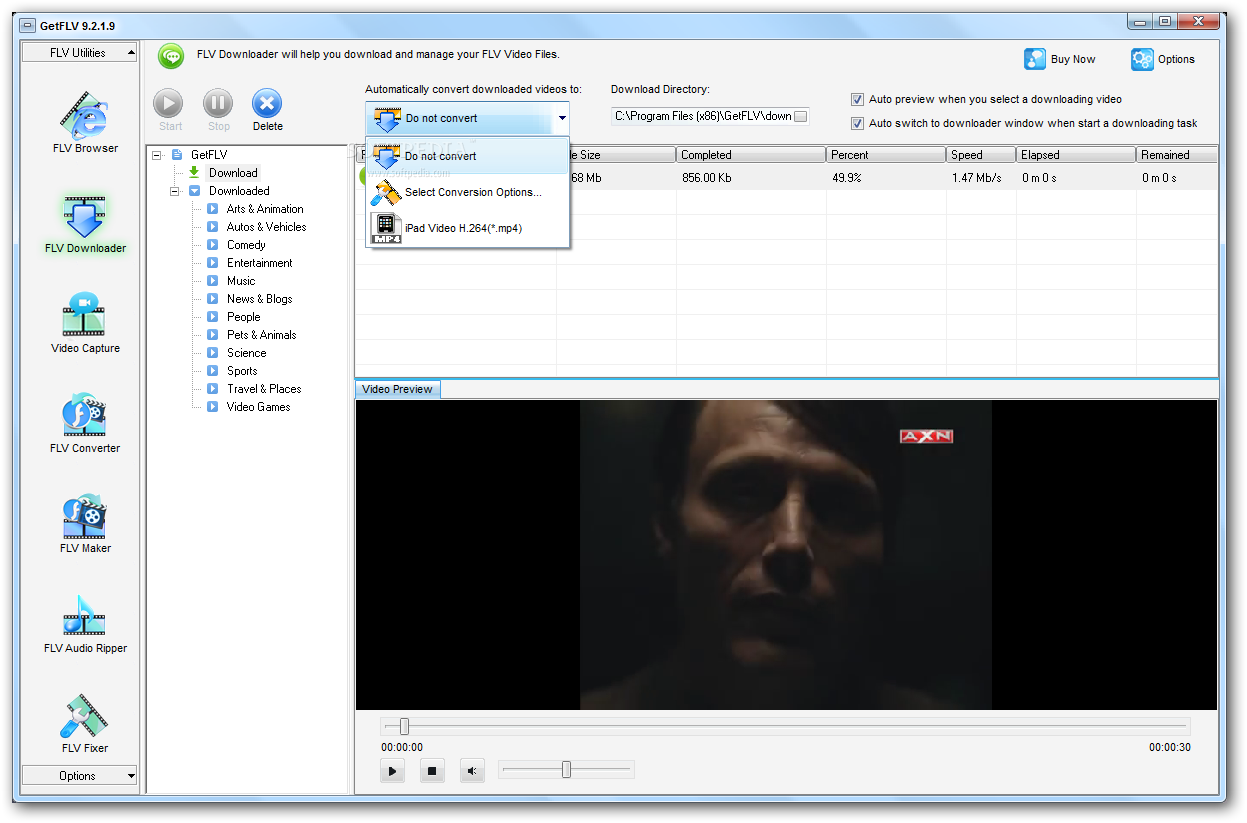Select the Downloaded folder in tree

239,191
